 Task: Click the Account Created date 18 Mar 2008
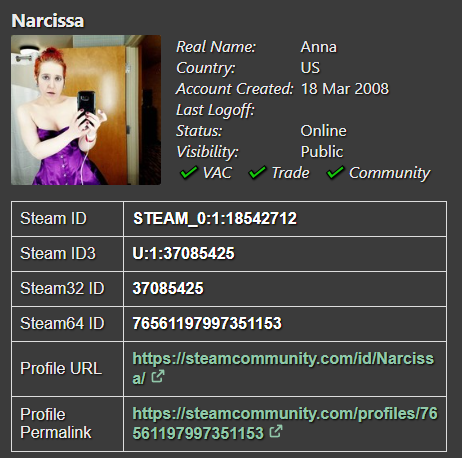[x=345, y=89]
